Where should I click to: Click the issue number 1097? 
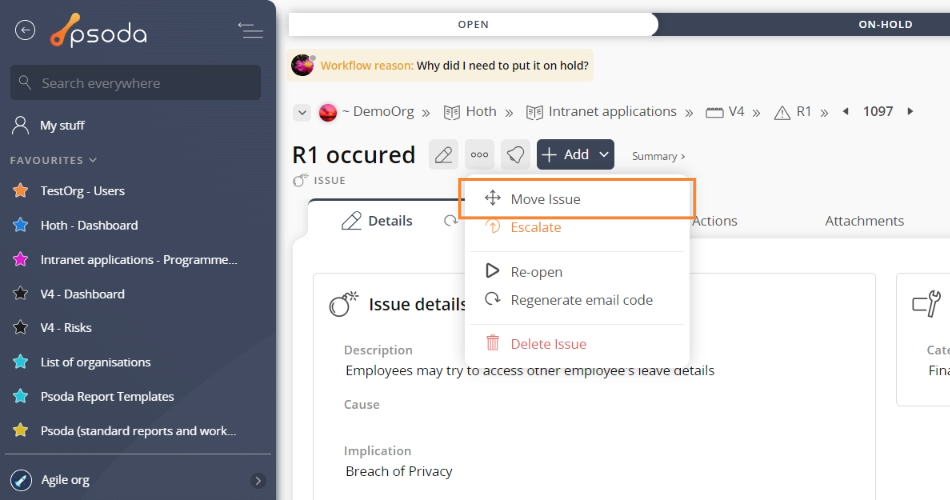(x=878, y=112)
